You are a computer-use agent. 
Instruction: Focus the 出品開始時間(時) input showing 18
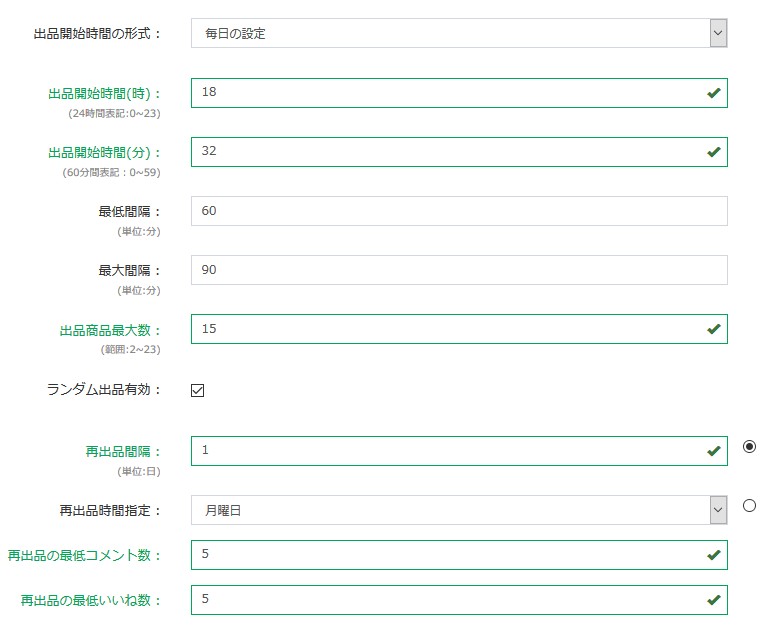(440, 93)
